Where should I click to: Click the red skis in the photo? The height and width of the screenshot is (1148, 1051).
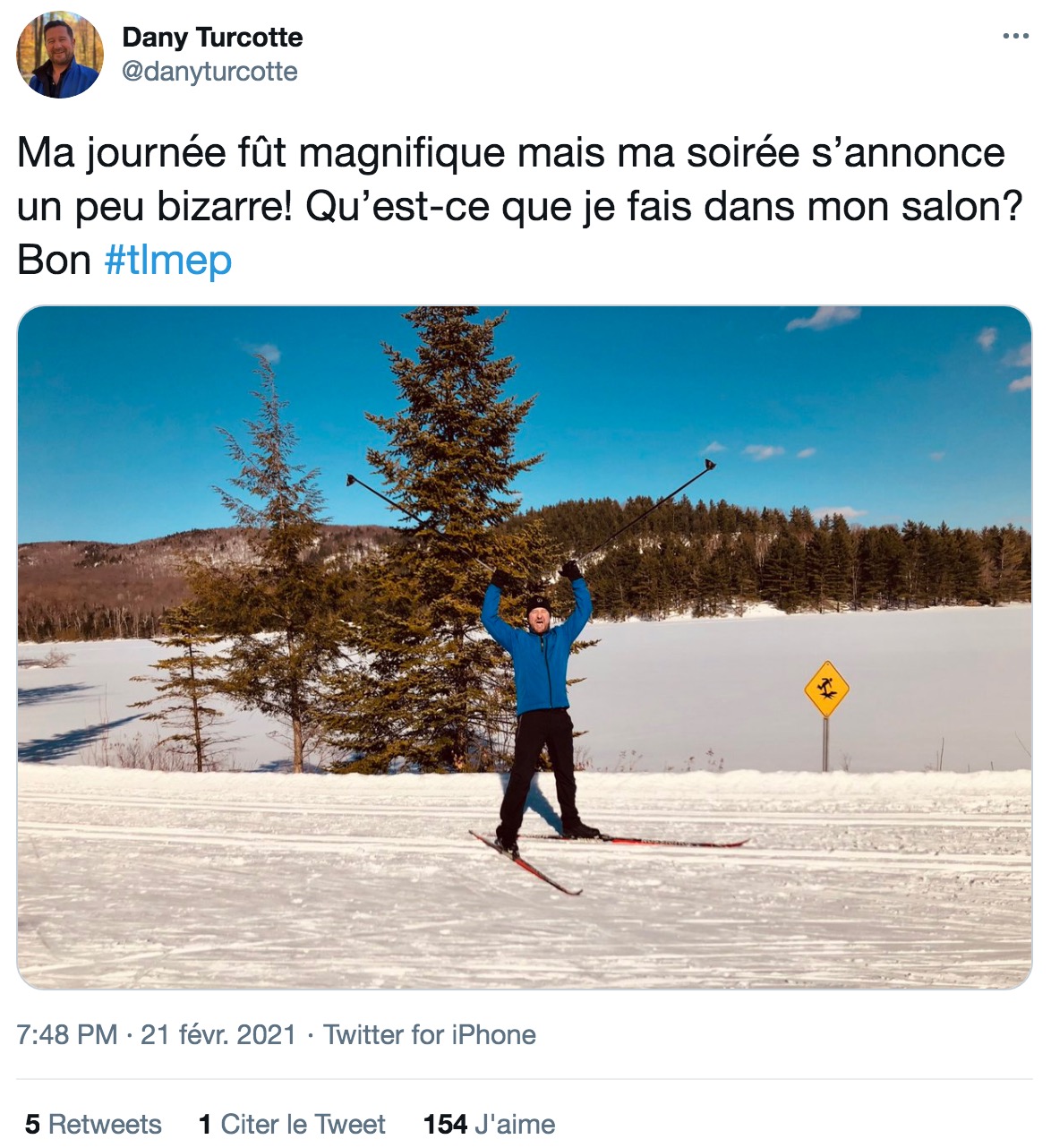pyautogui.click(x=609, y=857)
